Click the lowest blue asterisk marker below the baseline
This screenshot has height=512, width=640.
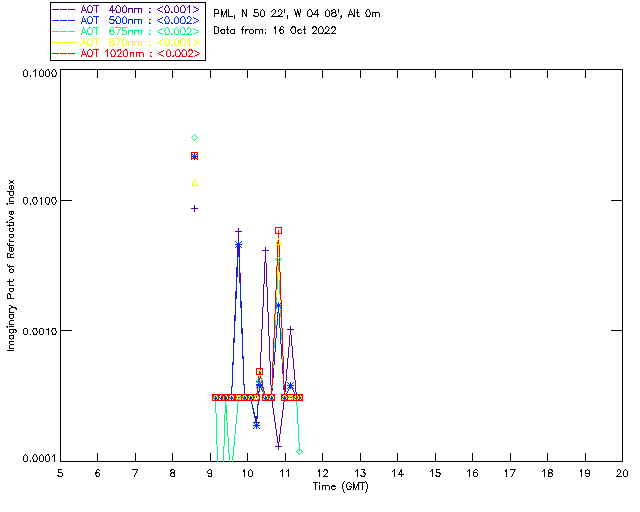(256, 425)
